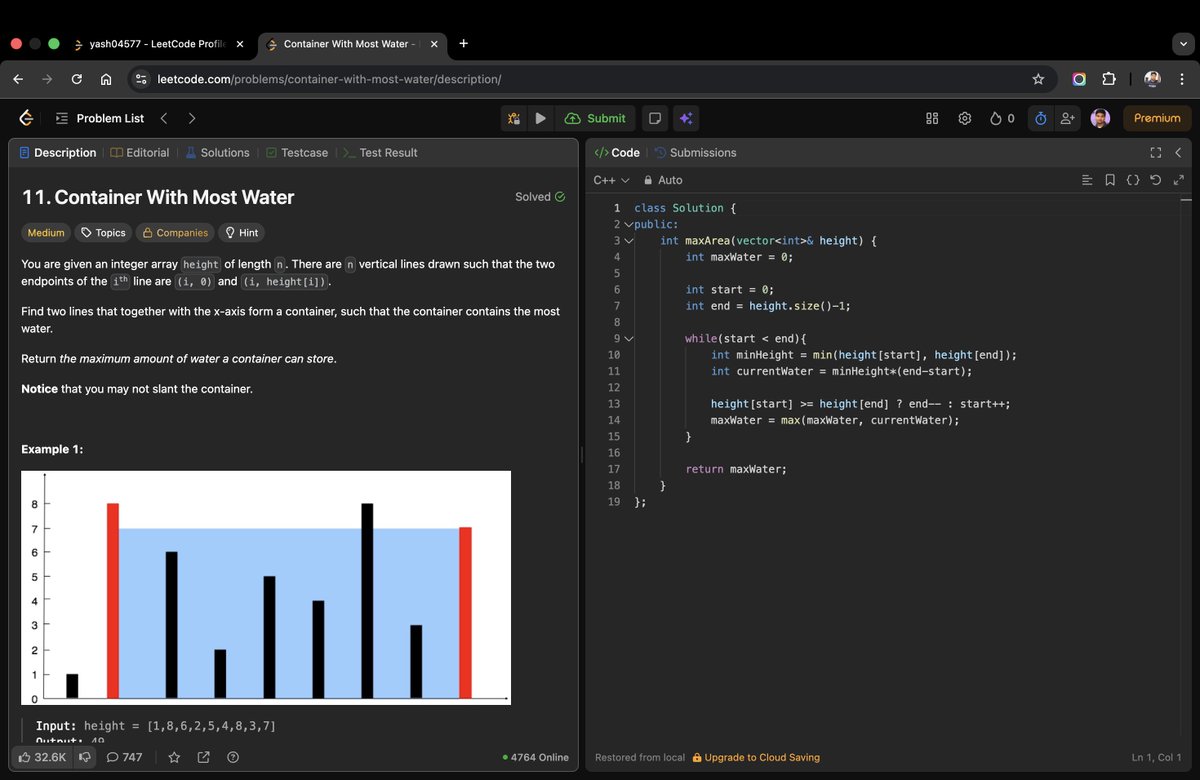Open the Problem List panel
The image size is (1200, 780).
click(99, 118)
